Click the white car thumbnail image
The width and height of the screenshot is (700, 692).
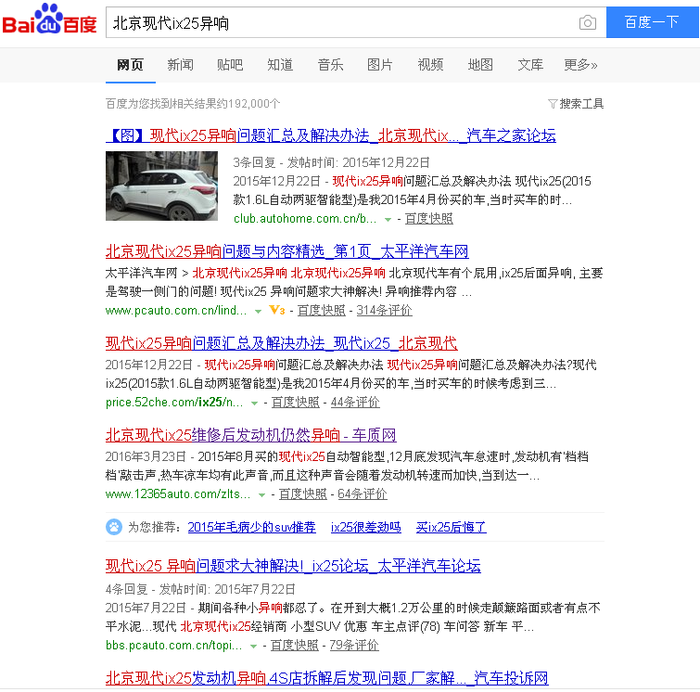[161, 186]
